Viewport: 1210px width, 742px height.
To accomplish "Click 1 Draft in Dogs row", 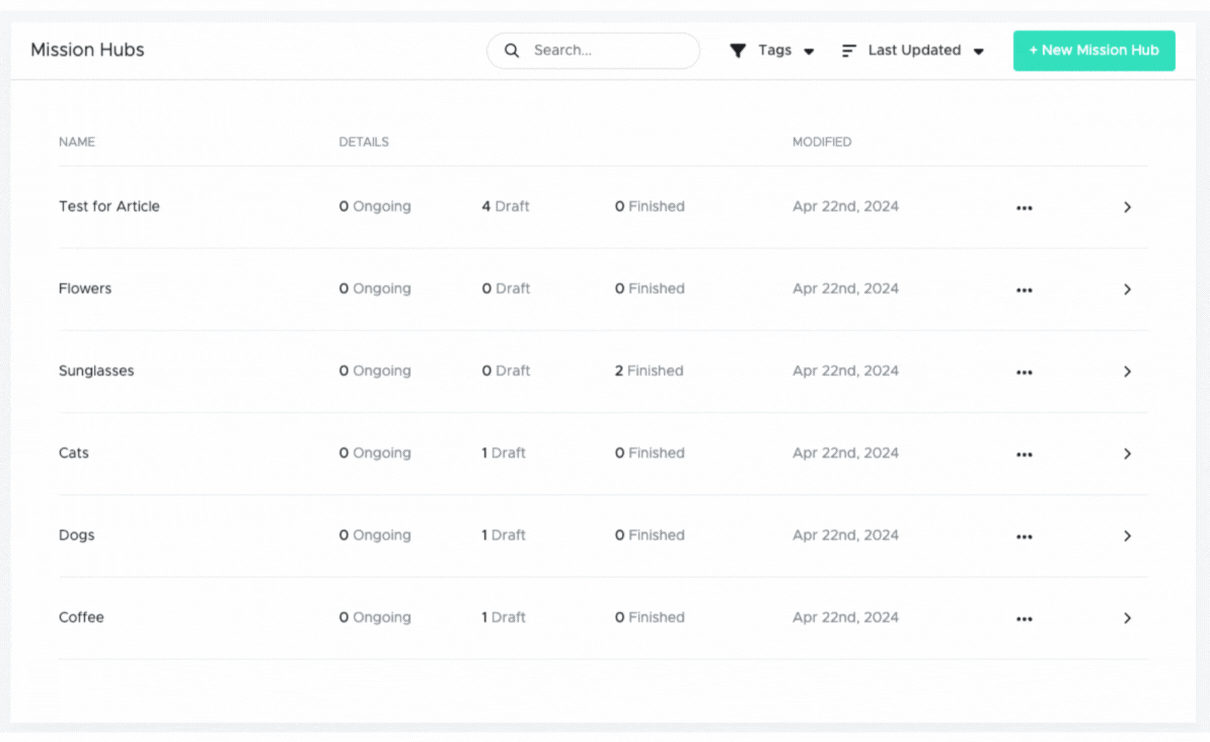I will point(504,535).
